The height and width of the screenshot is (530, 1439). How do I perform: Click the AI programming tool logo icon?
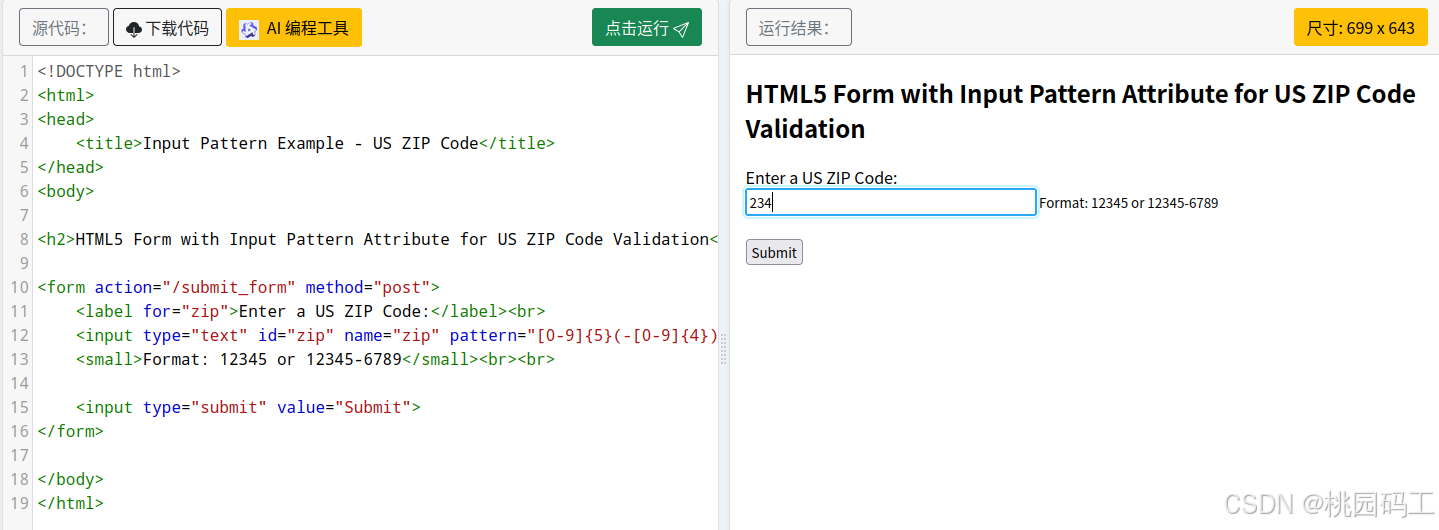(249, 29)
